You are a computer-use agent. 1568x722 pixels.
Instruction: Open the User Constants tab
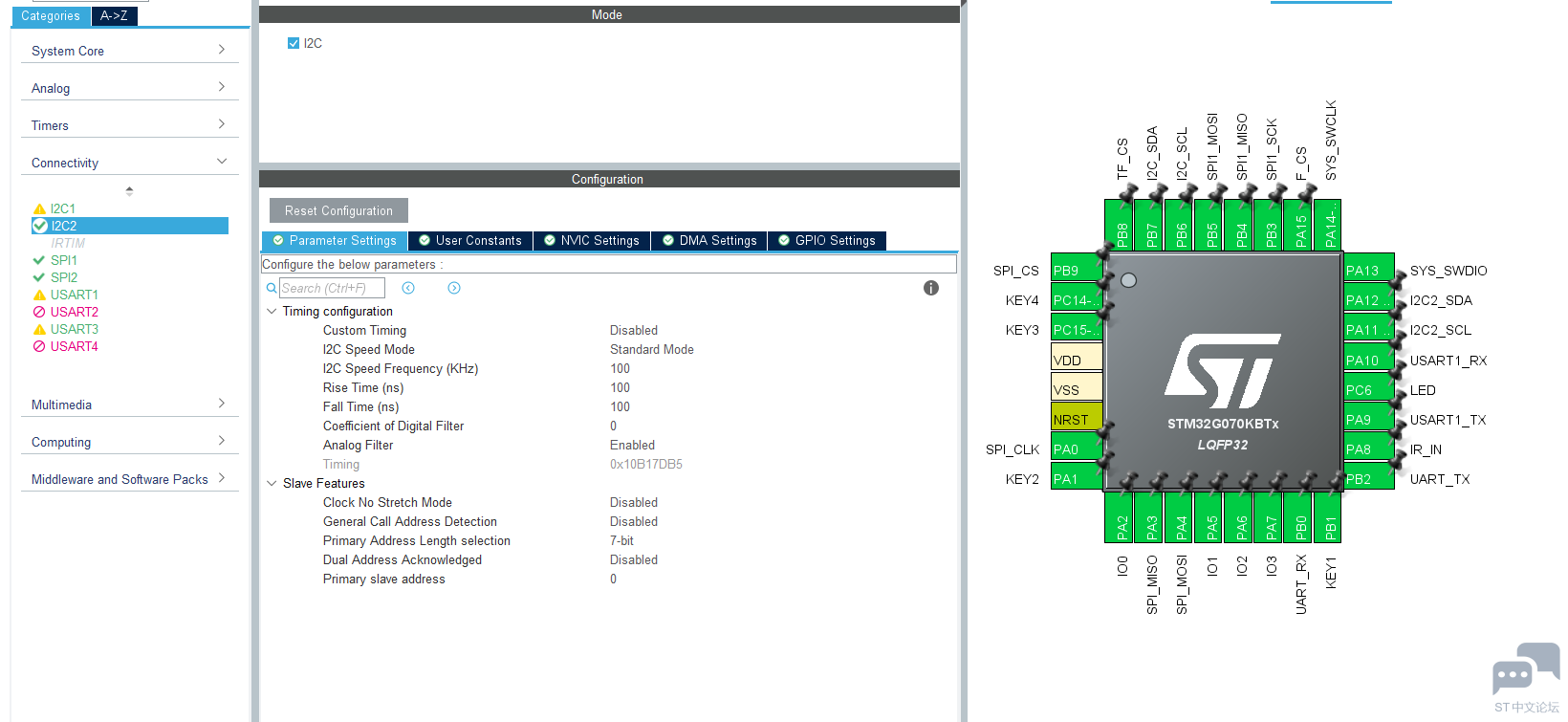470,241
